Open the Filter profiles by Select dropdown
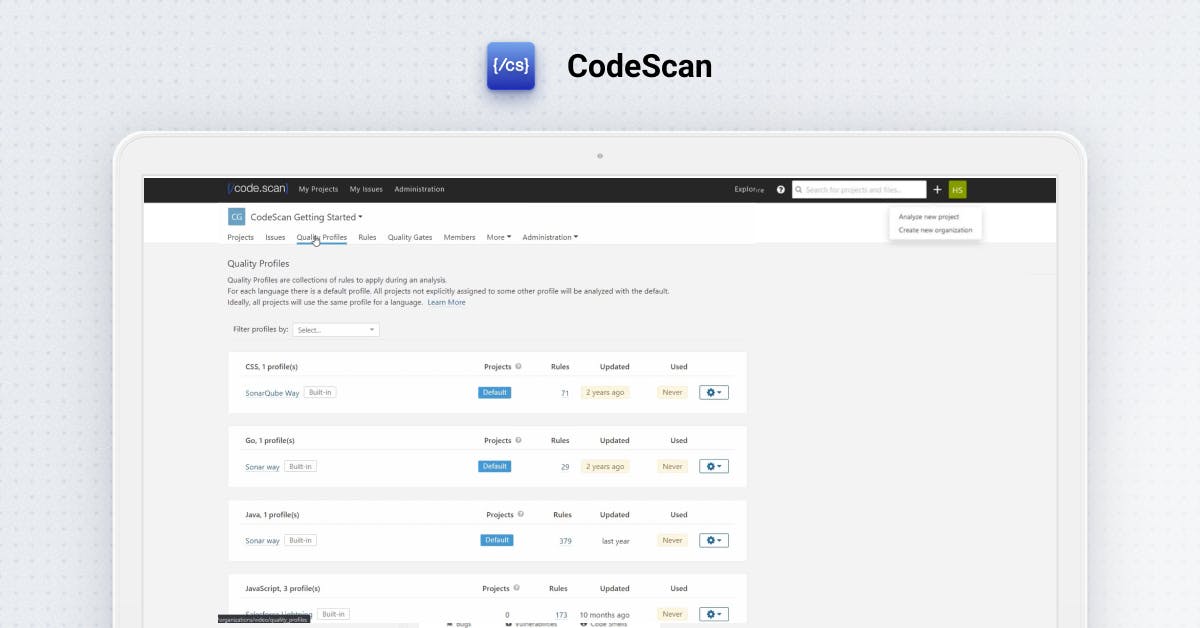Image resolution: width=1200 pixels, height=628 pixels. pos(336,329)
